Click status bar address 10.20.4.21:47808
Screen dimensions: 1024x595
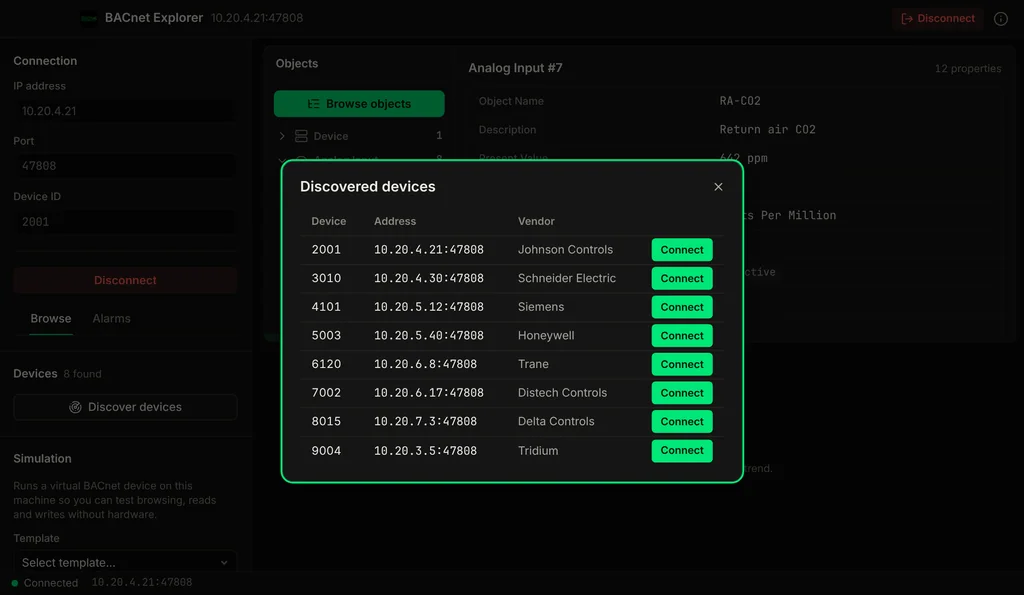click(x=142, y=582)
